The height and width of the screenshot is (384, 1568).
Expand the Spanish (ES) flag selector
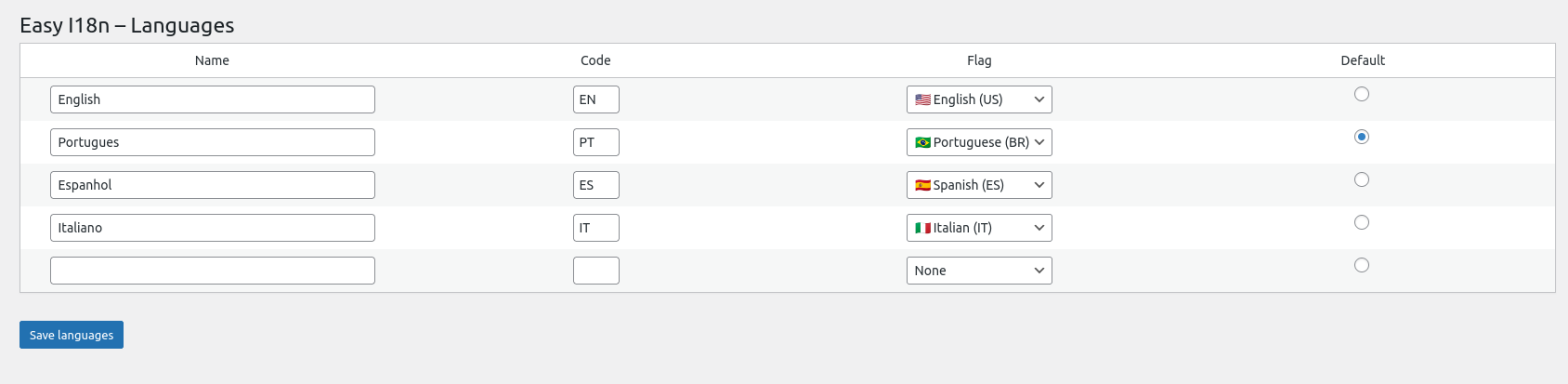pyautogui.click(x=979, y=185)
